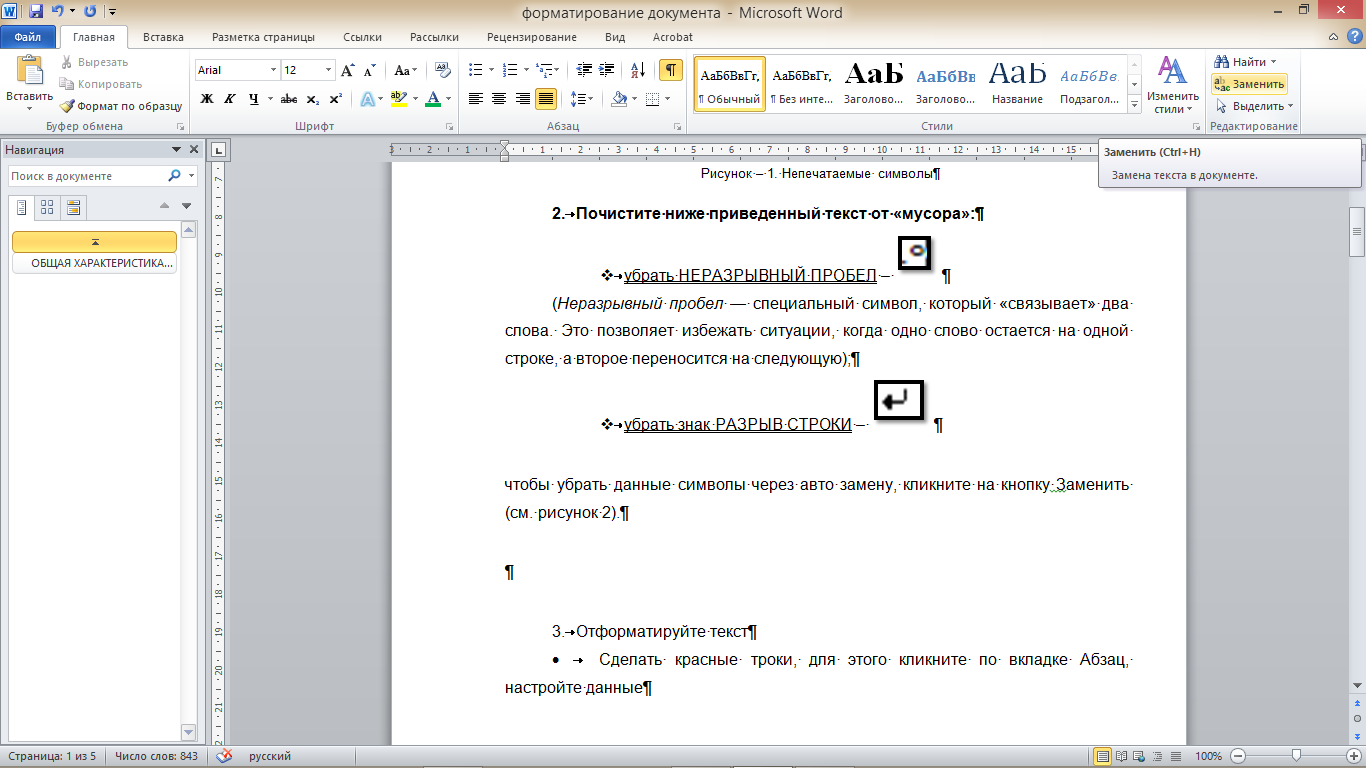Open the Font dialog launcher
The image size is (1366, 768).
click(450, 127)
